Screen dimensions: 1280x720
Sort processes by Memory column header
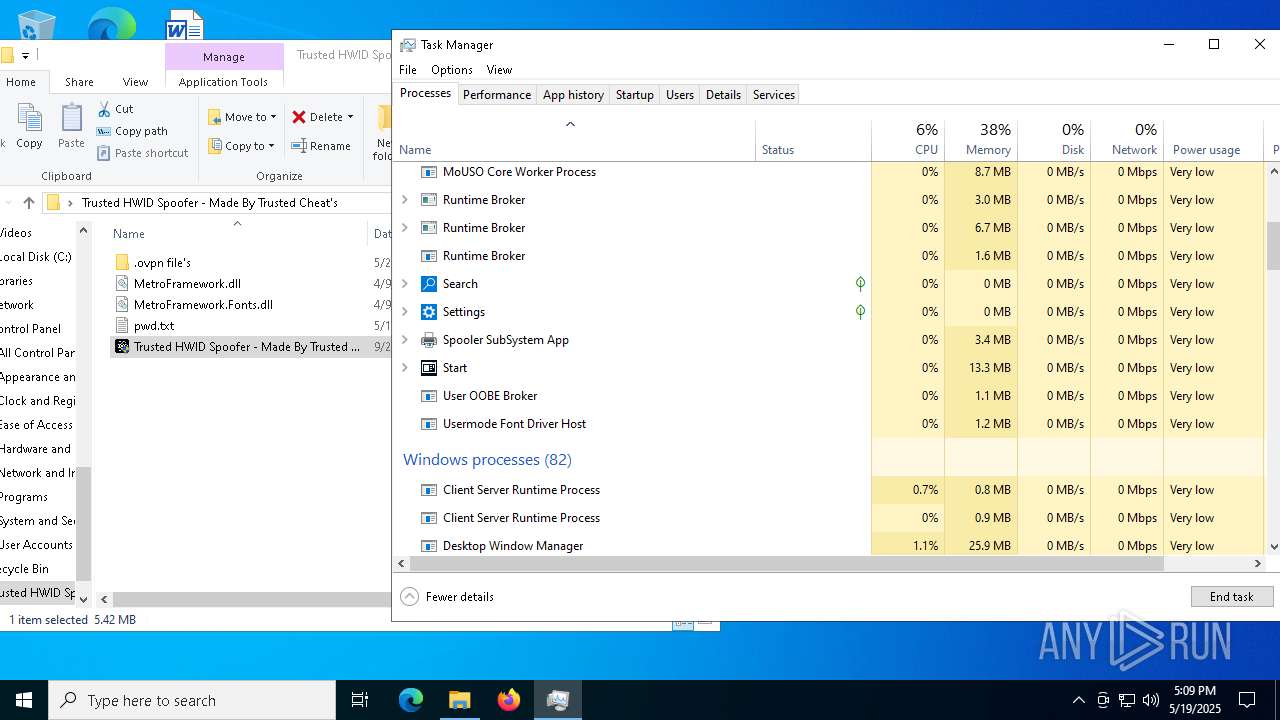[x=981, y=140]
